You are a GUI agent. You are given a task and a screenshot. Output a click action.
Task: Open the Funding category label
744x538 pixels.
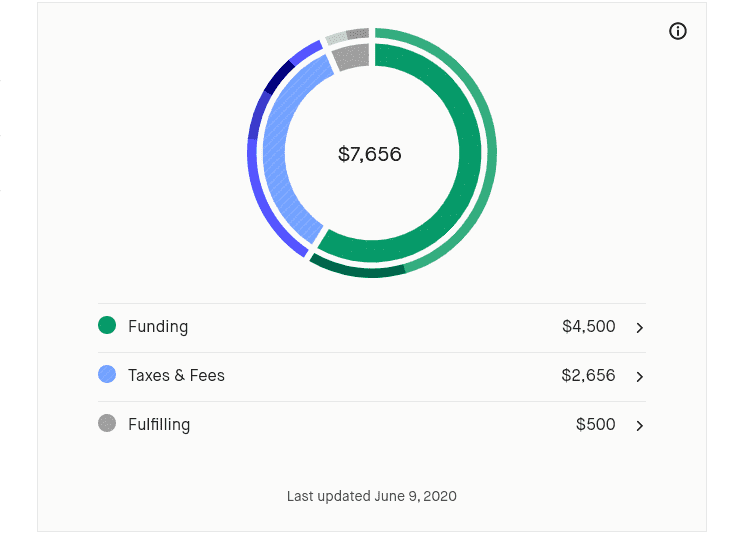[158, 327]
